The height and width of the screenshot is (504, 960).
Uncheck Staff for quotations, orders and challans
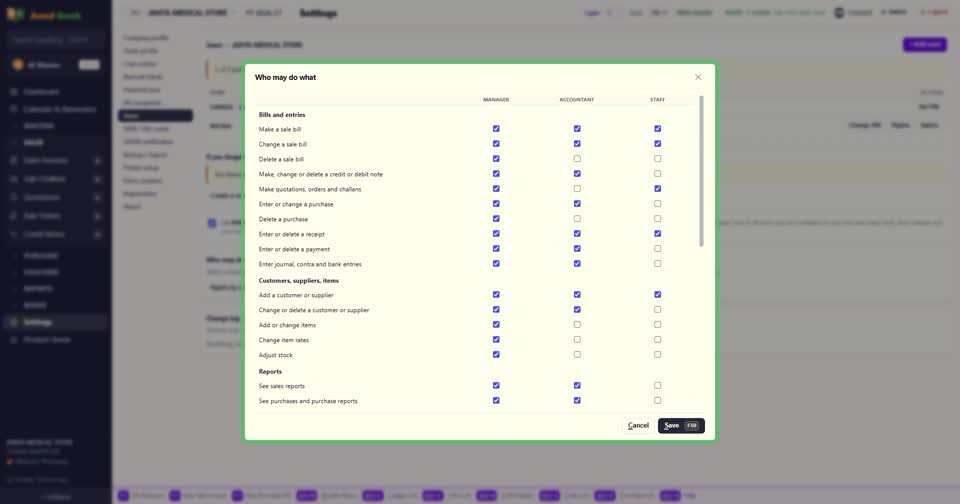(658, 189)
